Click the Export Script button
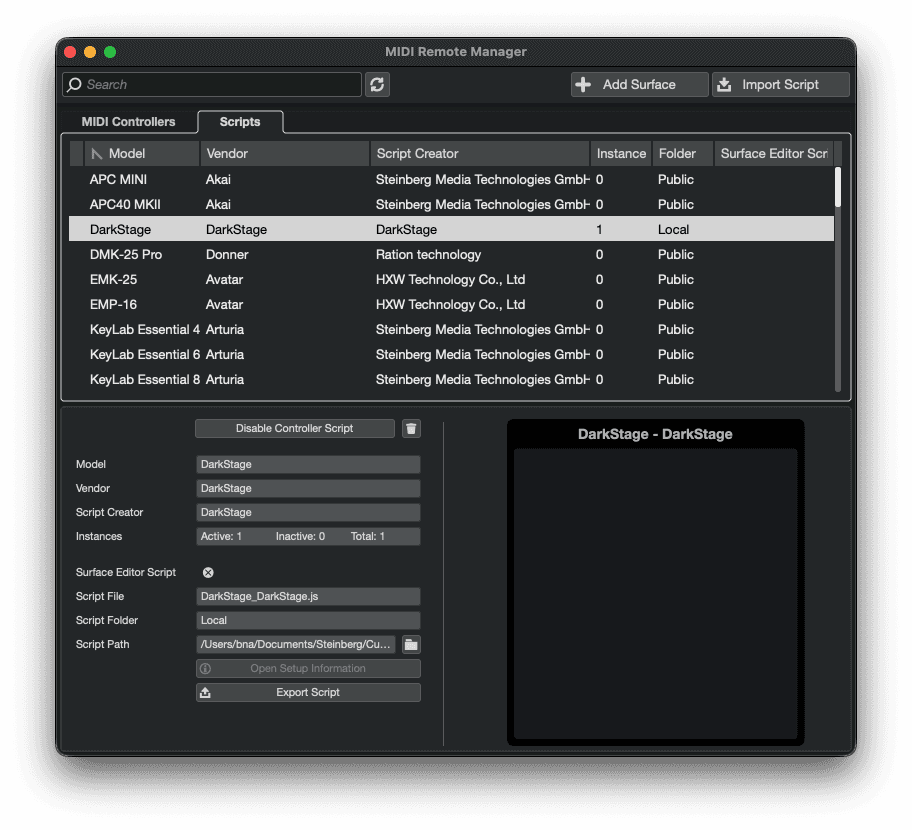Screen dimensions: 912x830 tap(308, 693)
